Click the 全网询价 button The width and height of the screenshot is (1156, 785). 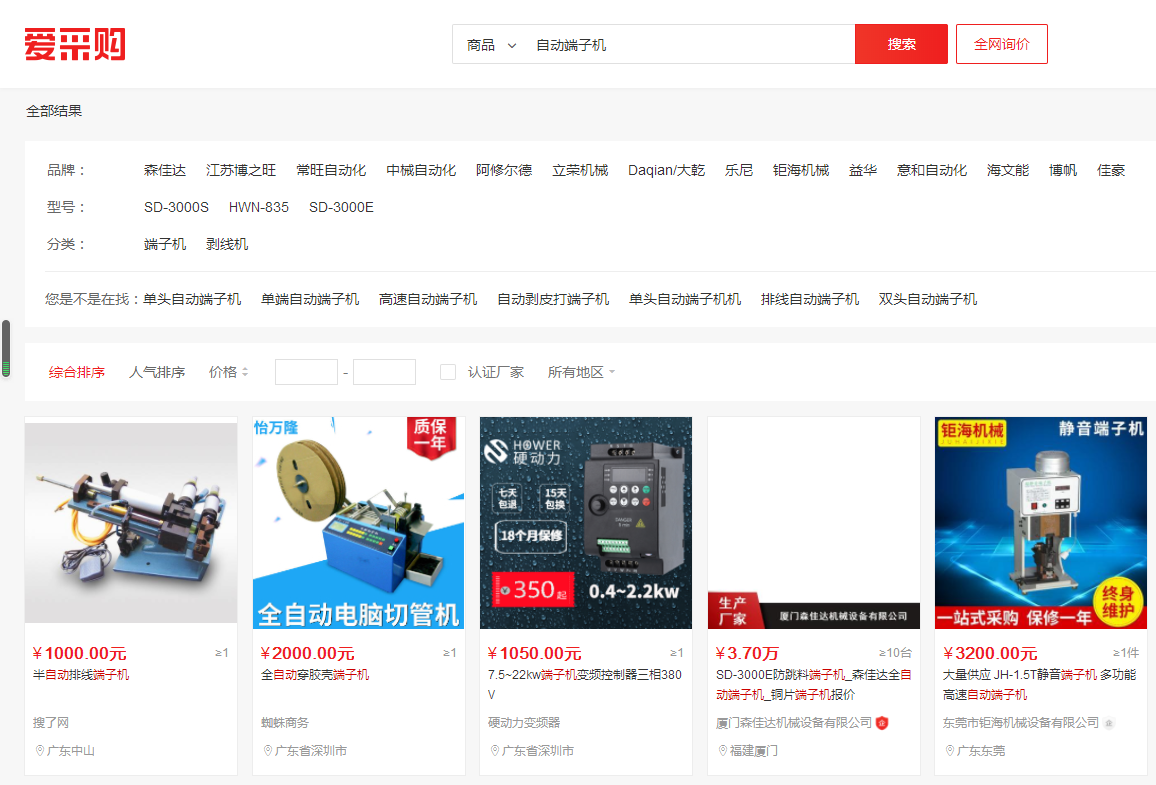[1001, 45]
